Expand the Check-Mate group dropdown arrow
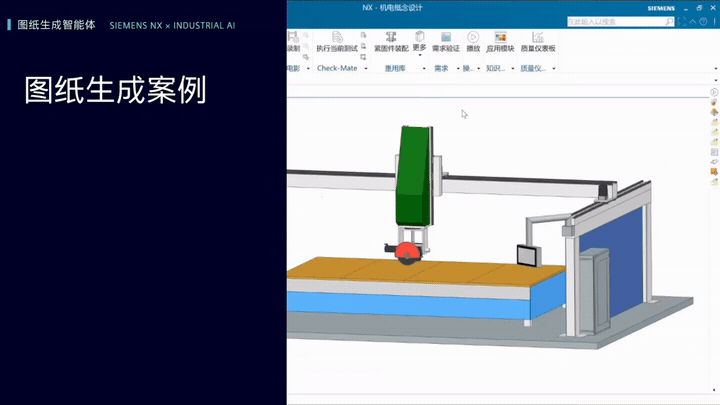The image size is (720, 405). point(366,69)
